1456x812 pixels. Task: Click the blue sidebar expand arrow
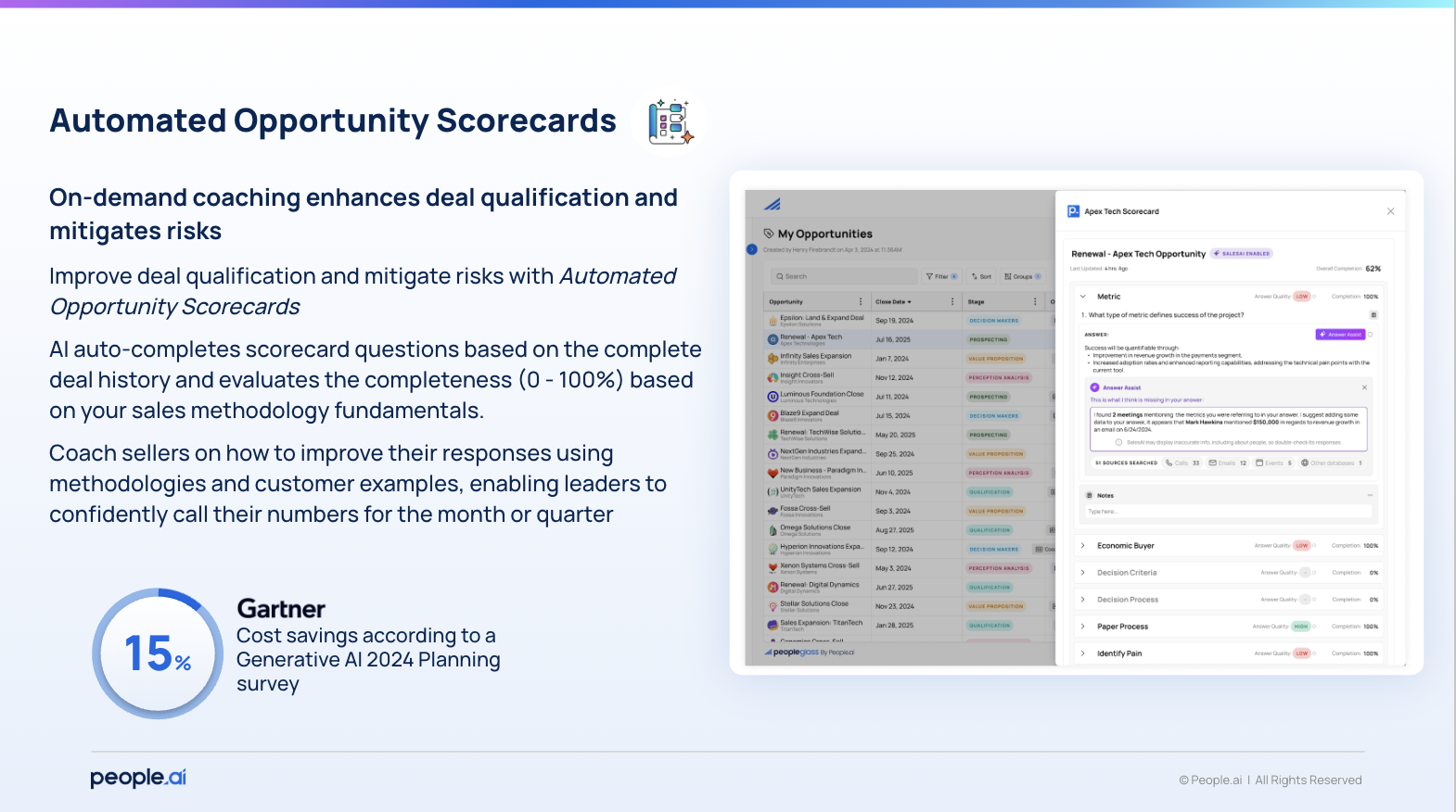(752, 249)
